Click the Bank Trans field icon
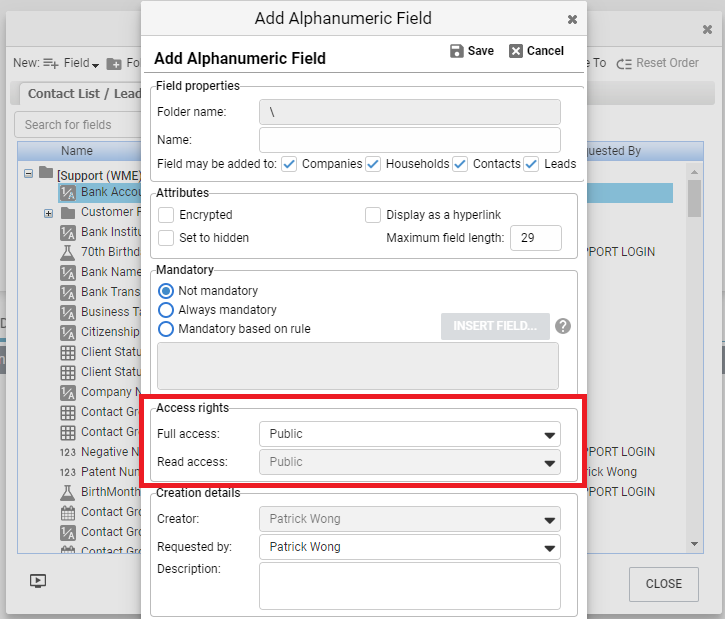Image resolution: width=725 pixels, height=619 pixels. pyautogui.click(x=68, y=292)
